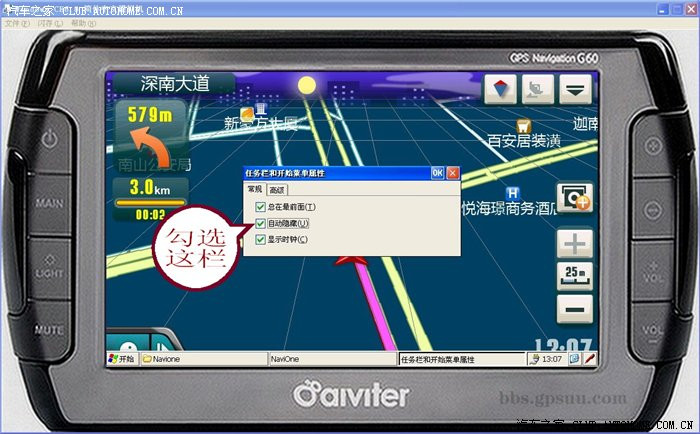Tap the top-right round hardware button
Image resolution: width=700 pixels, height=434 pixels.
click(653, 146)
